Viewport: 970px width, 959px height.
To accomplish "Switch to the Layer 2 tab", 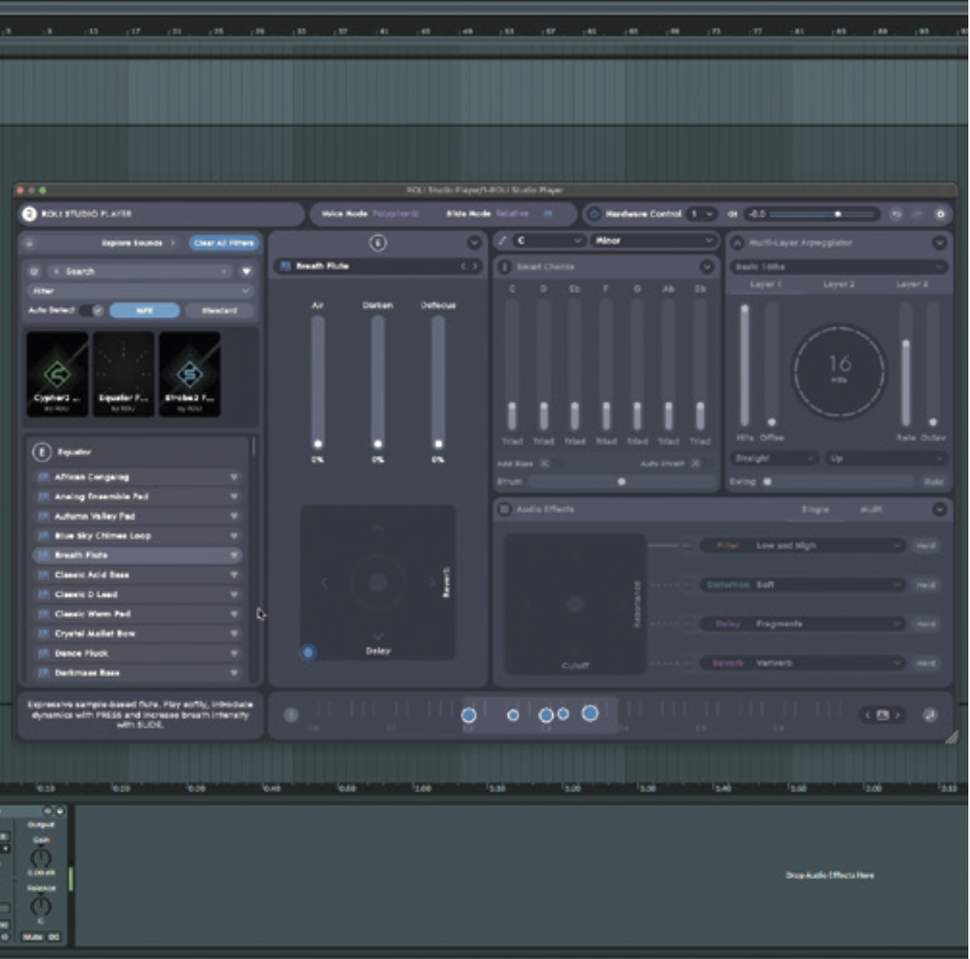I will click(x=839, y=285).
